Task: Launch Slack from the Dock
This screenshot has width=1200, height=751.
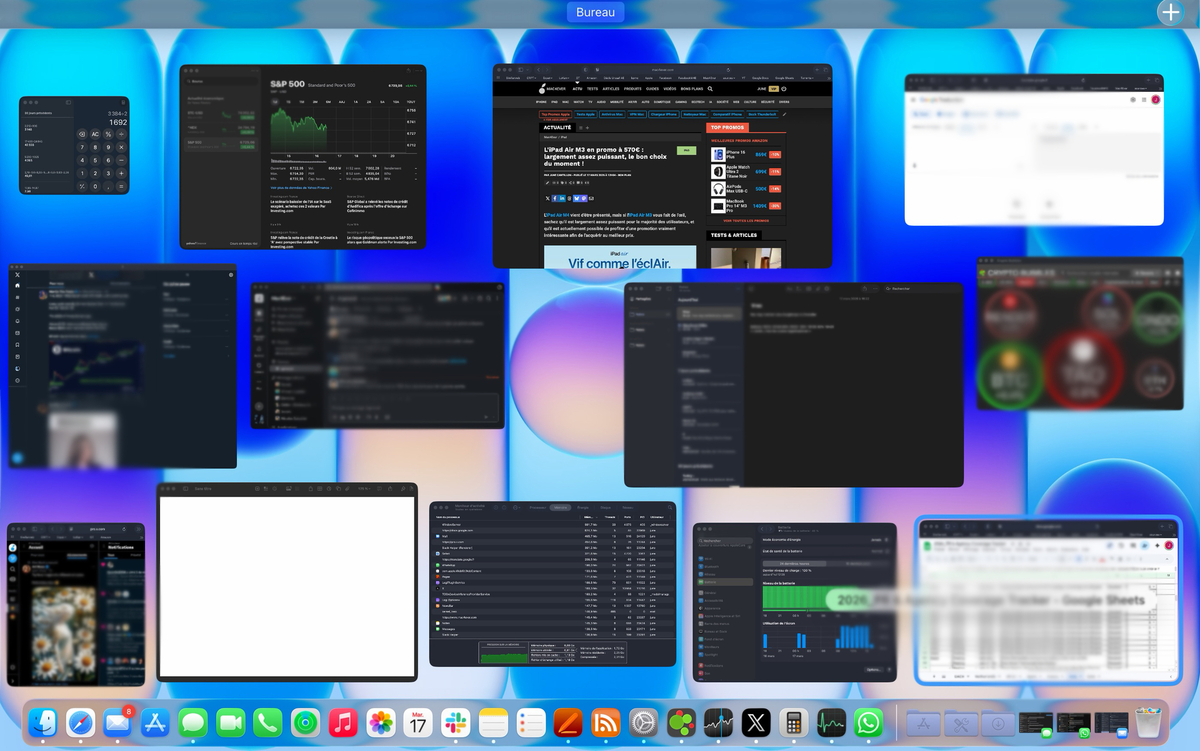Action: [x=456, y=722]
